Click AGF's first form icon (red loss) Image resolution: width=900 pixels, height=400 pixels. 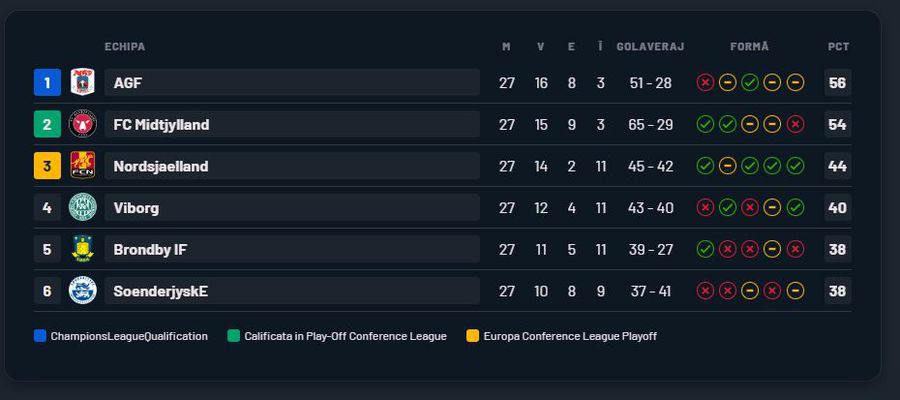tap(705, 83)
